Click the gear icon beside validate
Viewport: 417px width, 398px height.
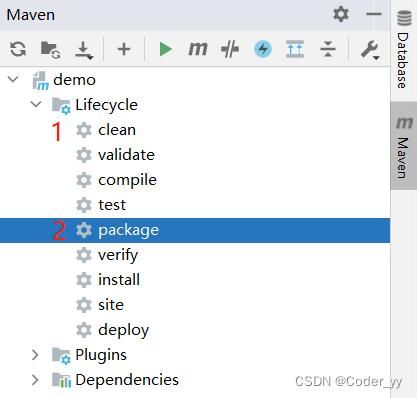click(x=84, y=155)
